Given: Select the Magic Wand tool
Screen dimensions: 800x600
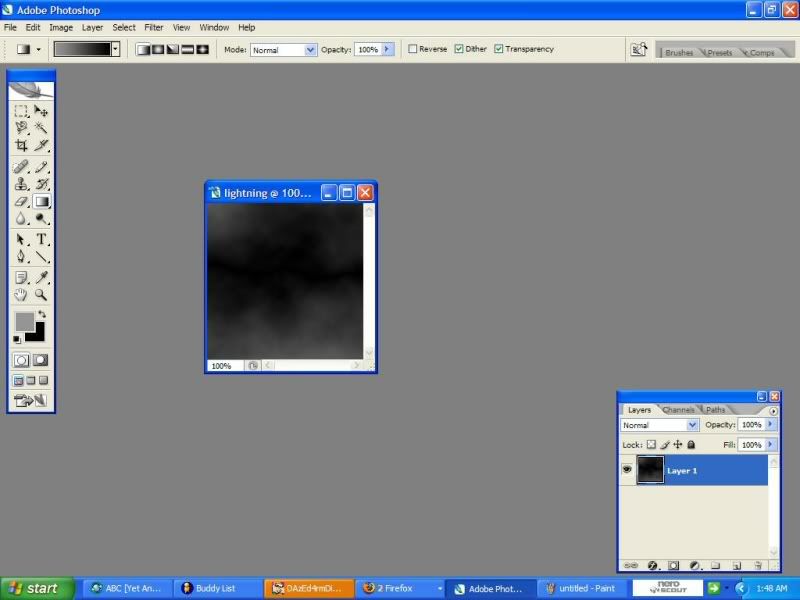Looking at the screenshot, I should pyautogui.click(x=41, y=128).
